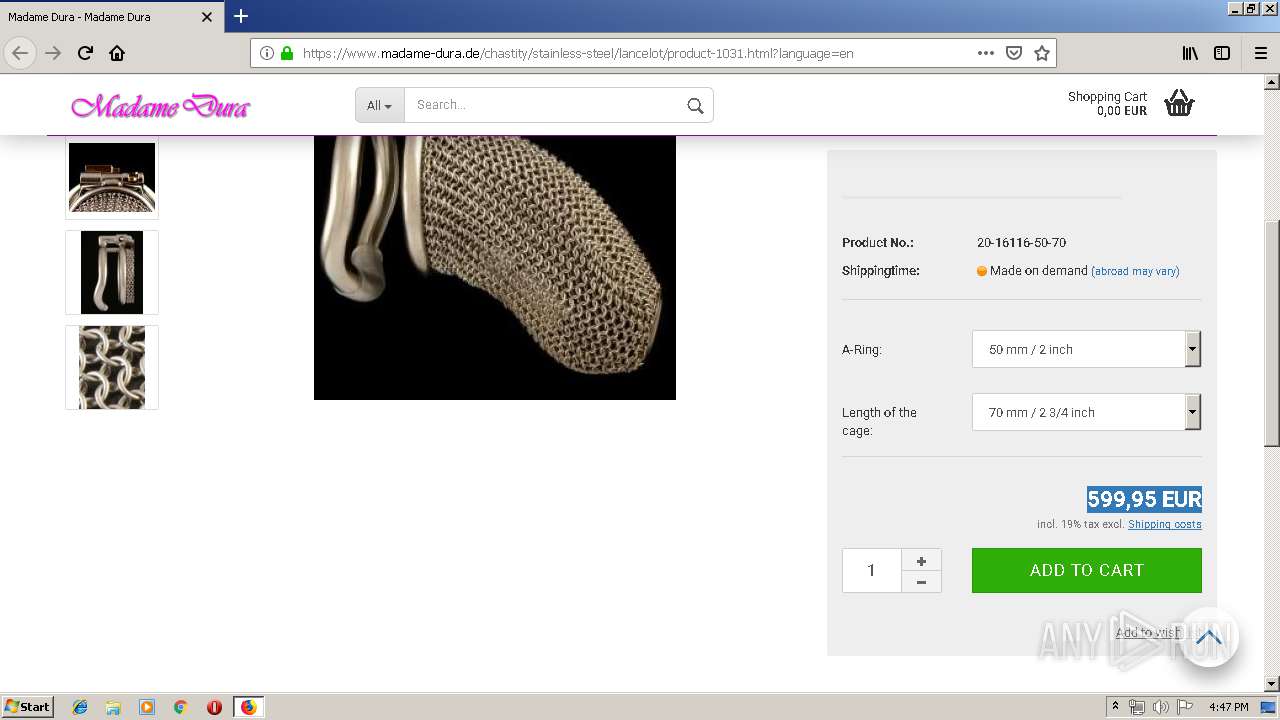Open a new browser tab
1280x720 pixels.
pyautogui.click(x=241, y=17)
